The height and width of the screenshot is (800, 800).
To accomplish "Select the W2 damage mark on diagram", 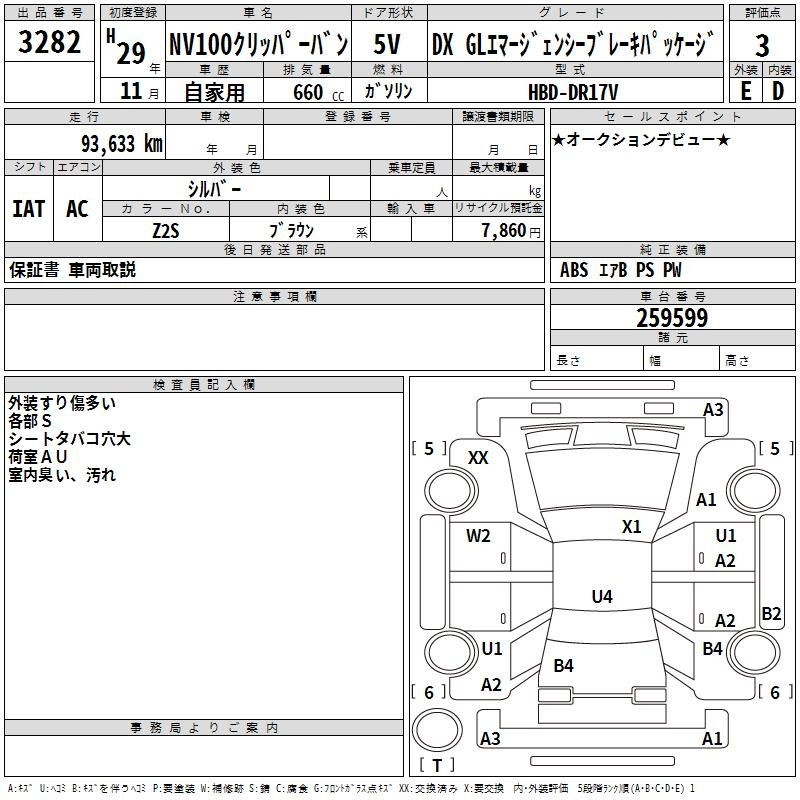I will 478,536.
